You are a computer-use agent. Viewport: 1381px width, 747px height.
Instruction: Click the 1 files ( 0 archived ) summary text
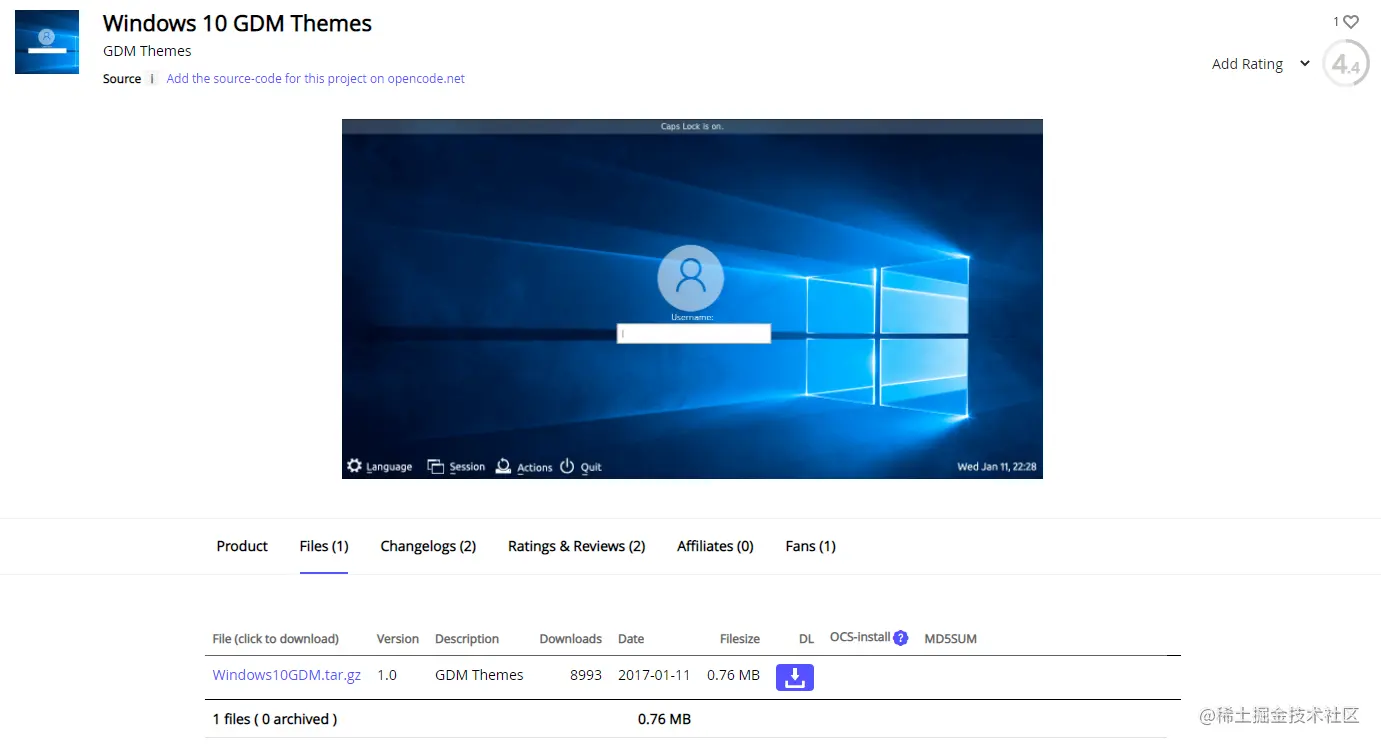tap(275, 719)
